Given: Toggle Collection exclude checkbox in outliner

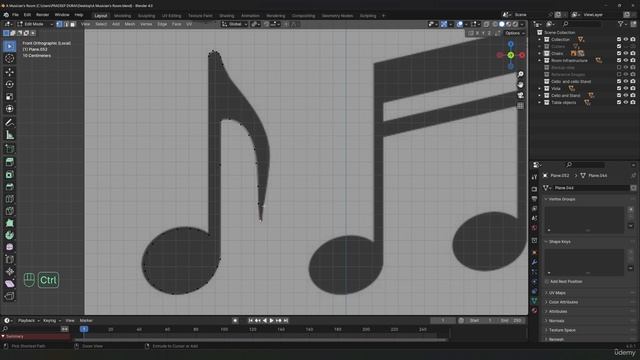Looking at the screenshot, I should pos(619,40).
